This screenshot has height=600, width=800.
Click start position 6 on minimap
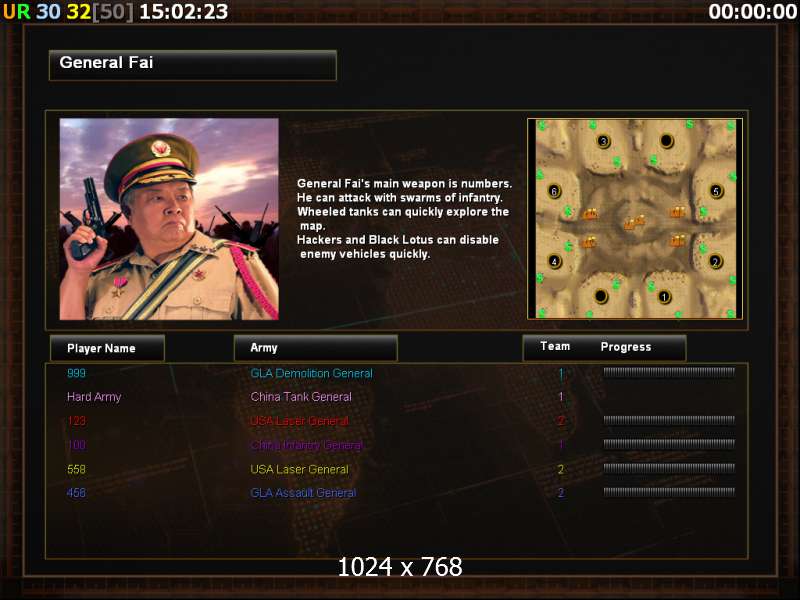[x=554, y=191]
